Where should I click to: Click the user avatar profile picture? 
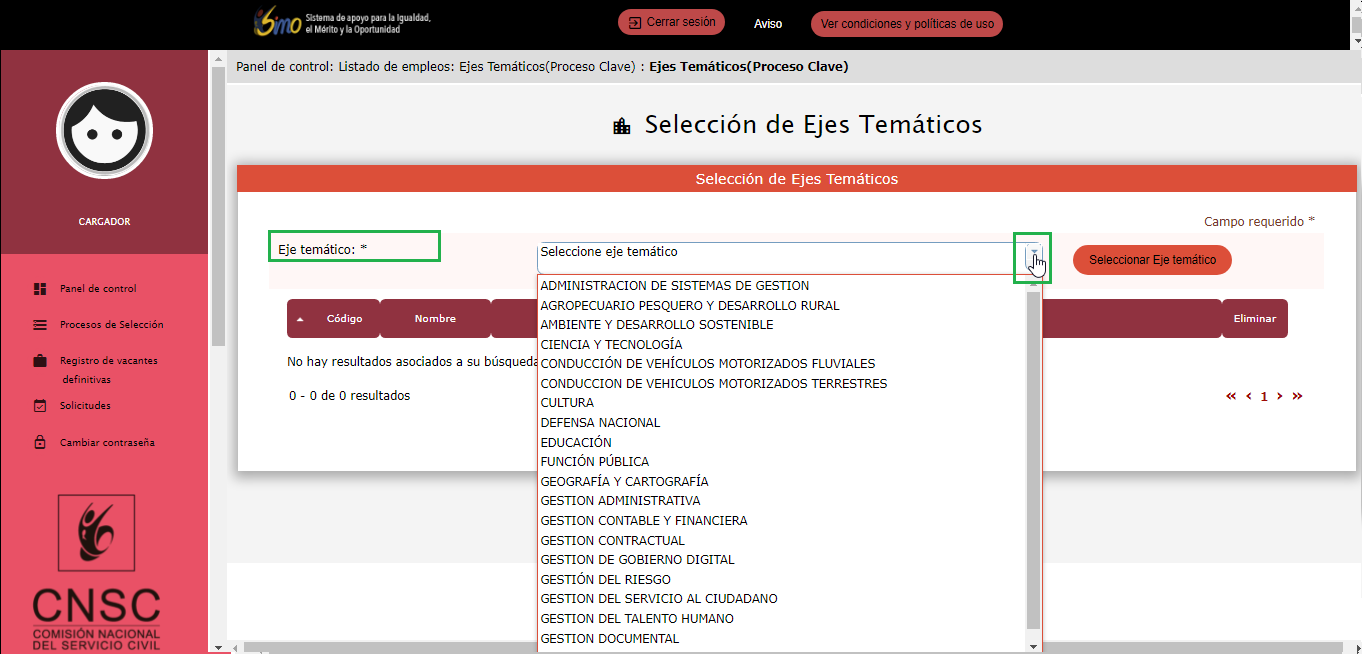click(104, 130)
